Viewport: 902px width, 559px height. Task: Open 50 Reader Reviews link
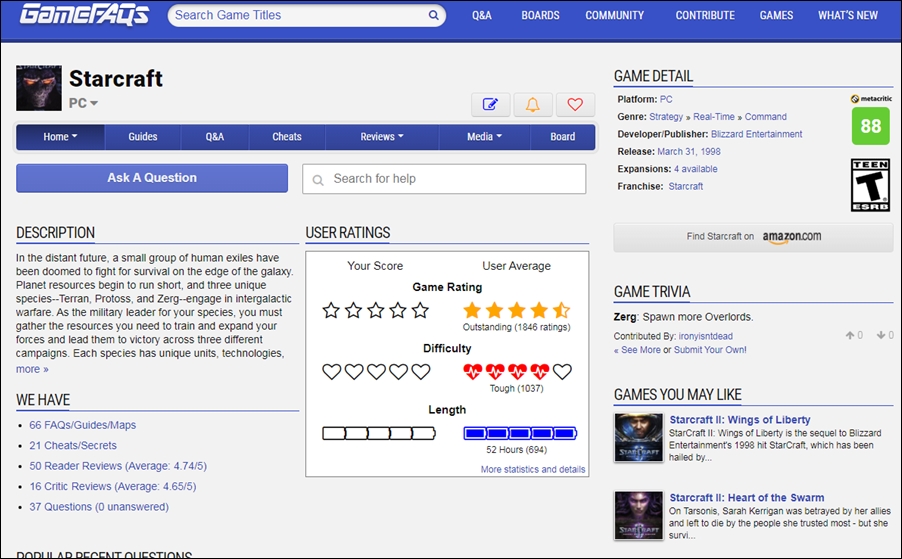coord(118,466)
